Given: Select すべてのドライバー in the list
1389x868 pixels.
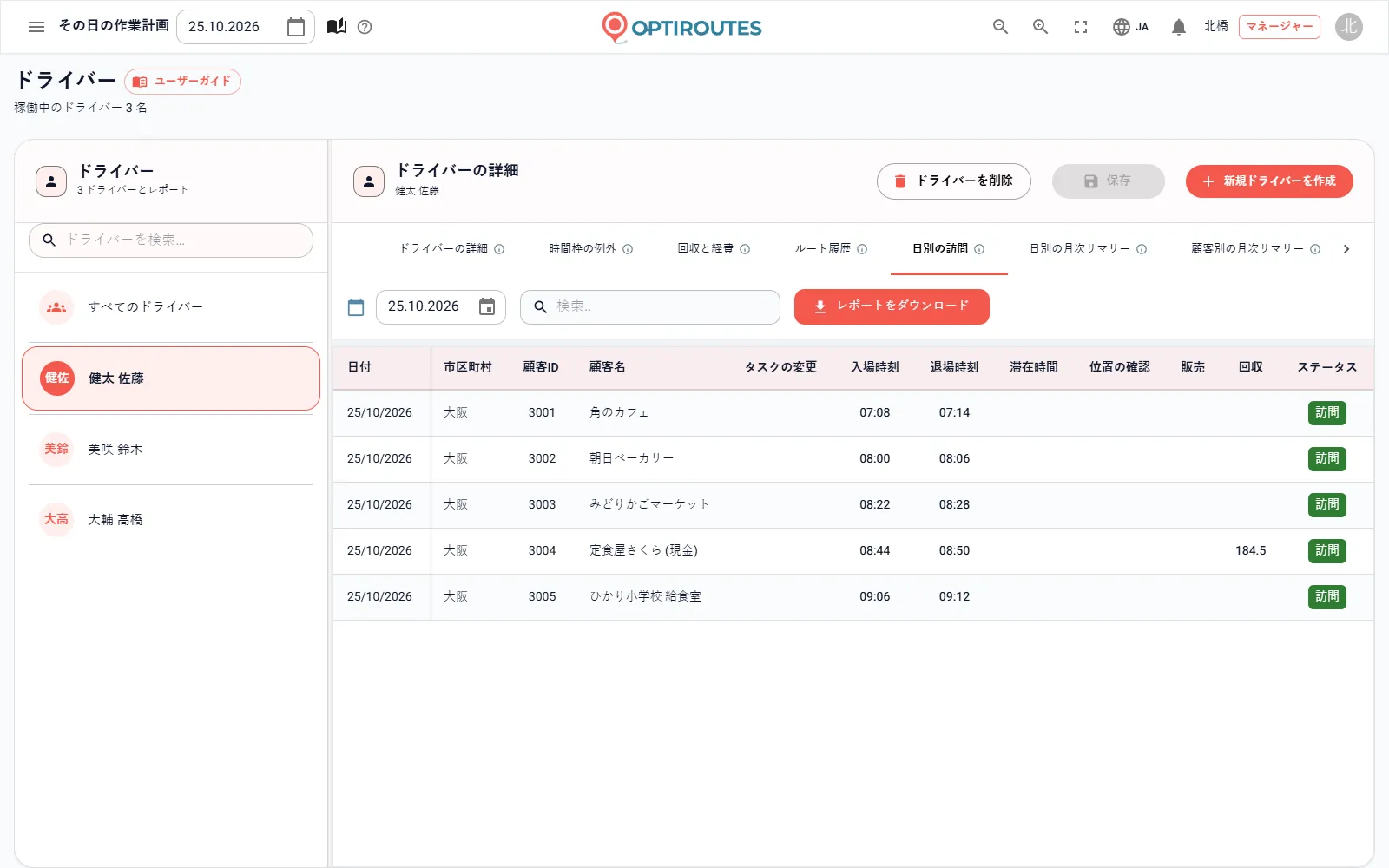Looking at the screenshot, I should pyautogui.click(x=171, y=307).
